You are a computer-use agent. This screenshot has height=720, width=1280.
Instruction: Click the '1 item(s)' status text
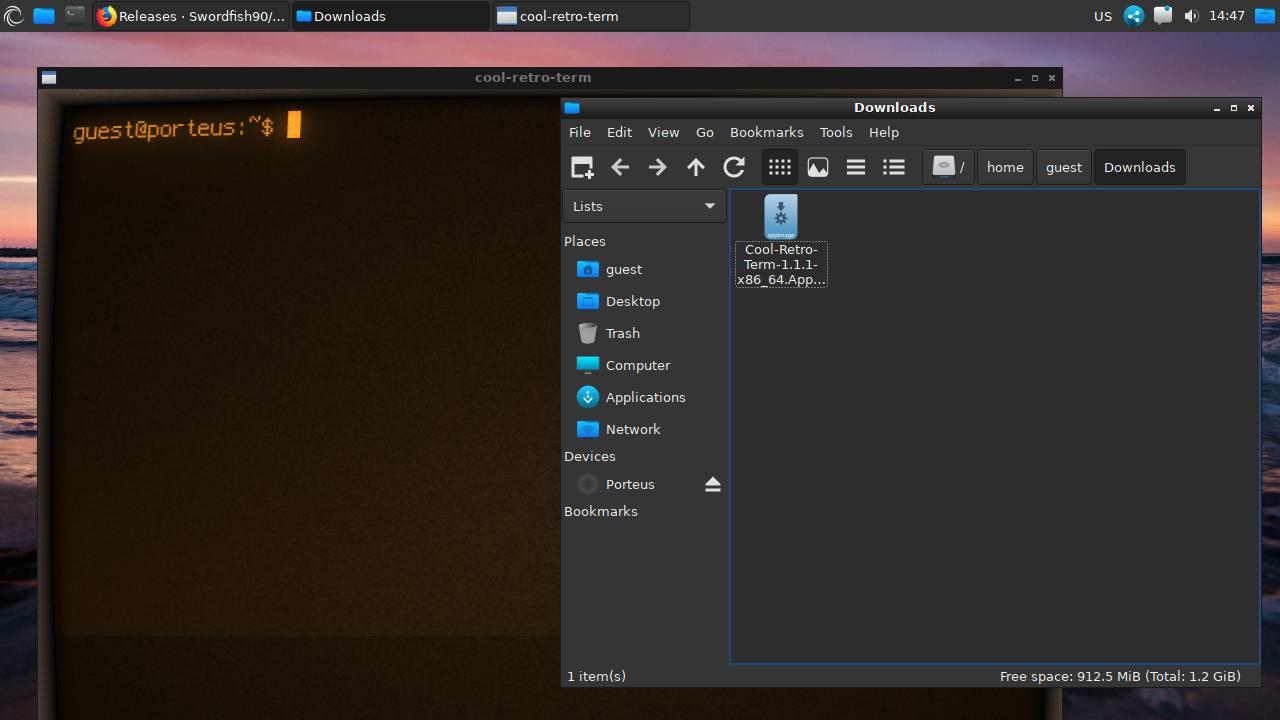(x=597, y=677)
